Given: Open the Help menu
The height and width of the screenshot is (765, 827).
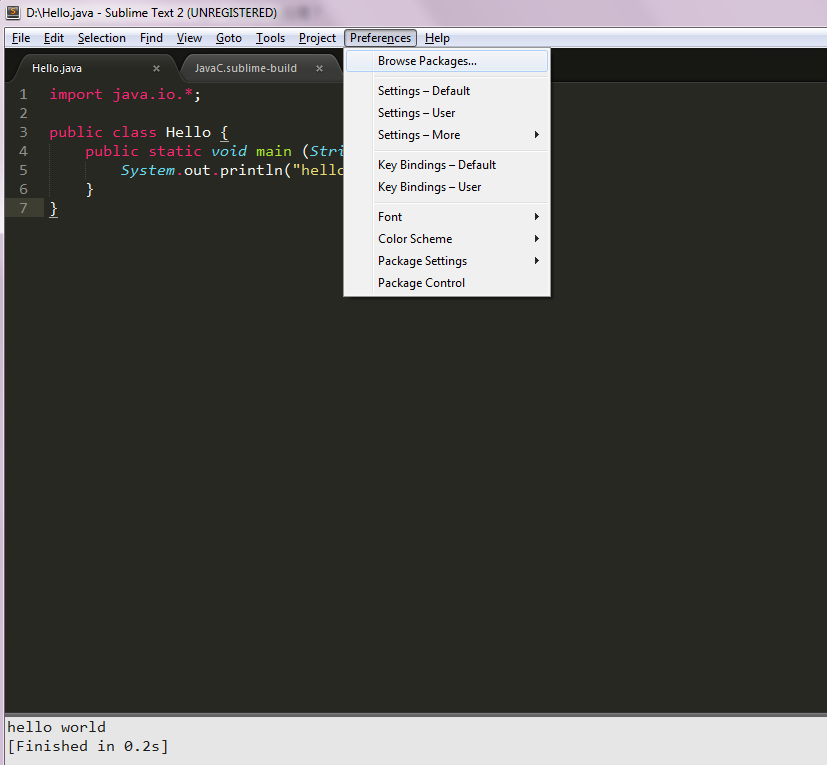Looking at the screenshot, I should coord(437,38).
